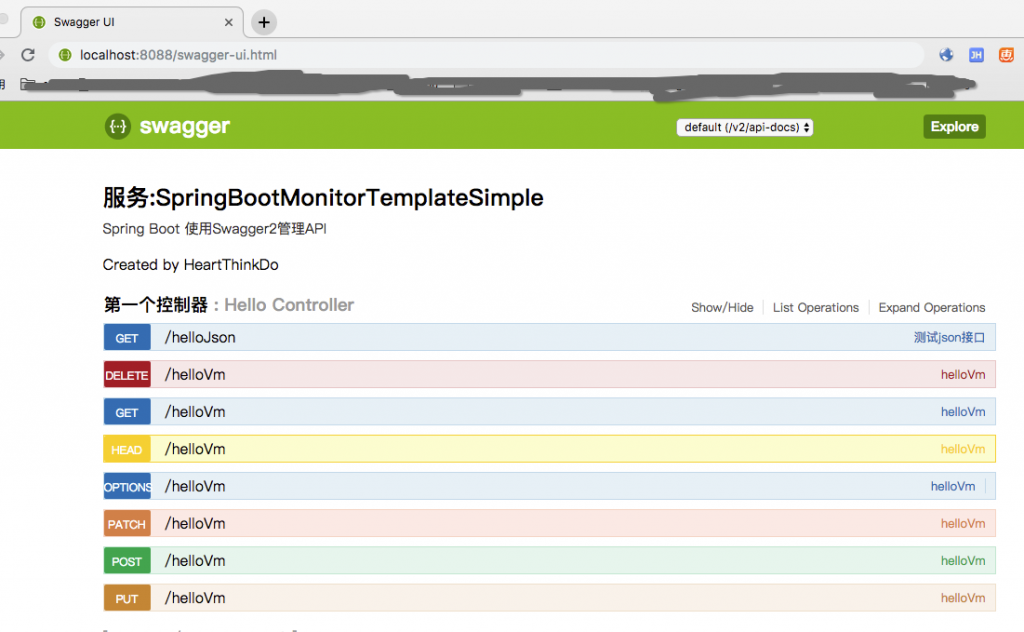This screenshot has height=632, width=1024.
Task: Click the GET method badge for /helloJson
Action: click(127, 338)
